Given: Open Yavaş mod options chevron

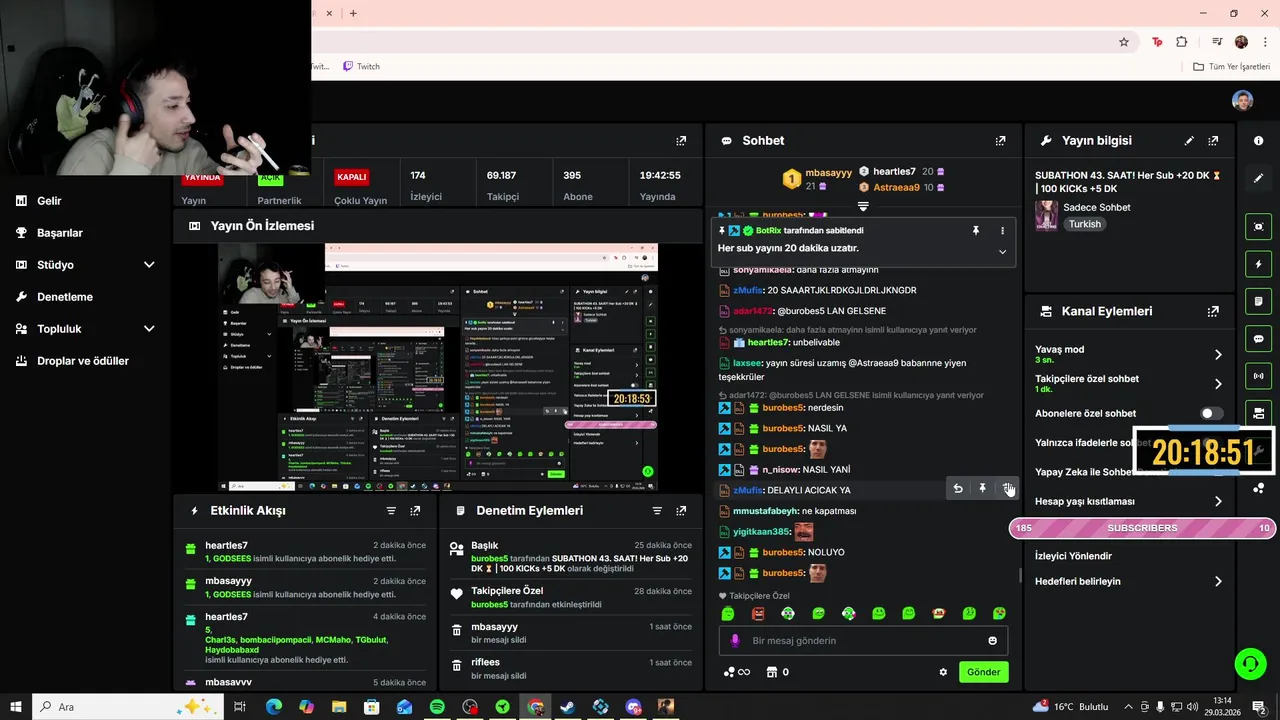Looking at the screenshot, I should [x=1218, y=354].
